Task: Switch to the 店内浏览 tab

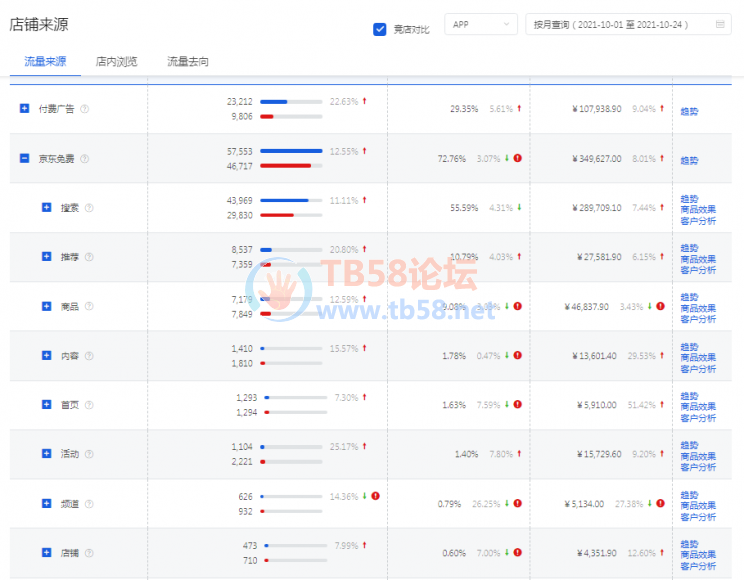Action: click(116, 62)
